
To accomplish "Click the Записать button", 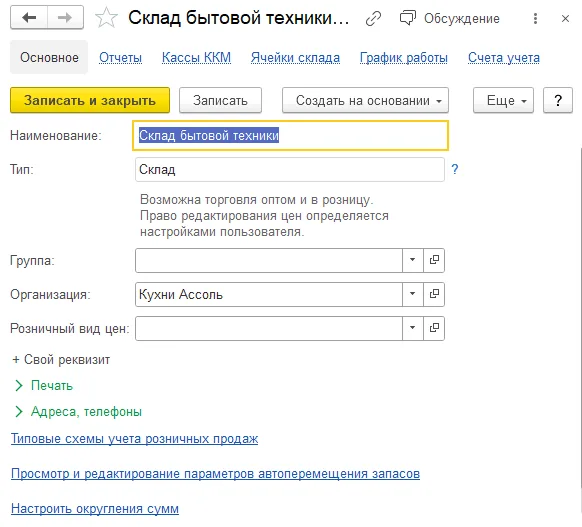I will tap(220, 100).
